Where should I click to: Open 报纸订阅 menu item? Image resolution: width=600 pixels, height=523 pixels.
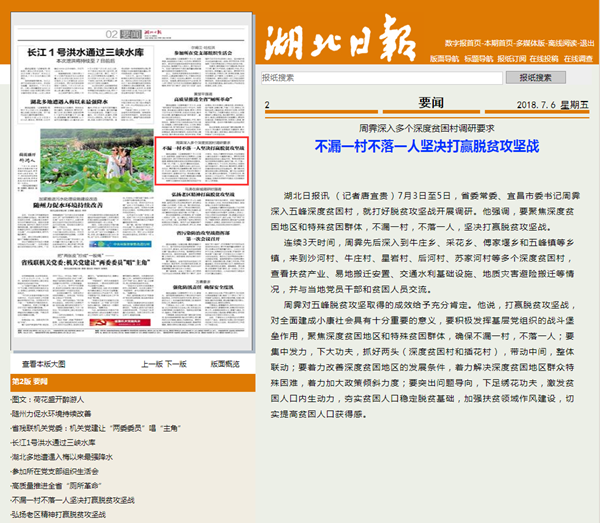pos(512,59)
